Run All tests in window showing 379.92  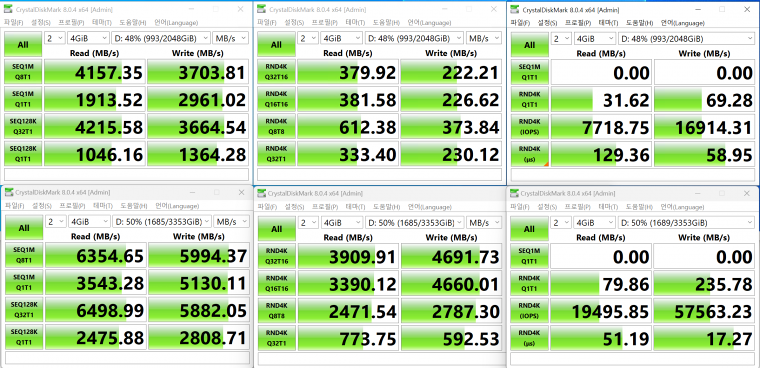[x=276, y=45]
